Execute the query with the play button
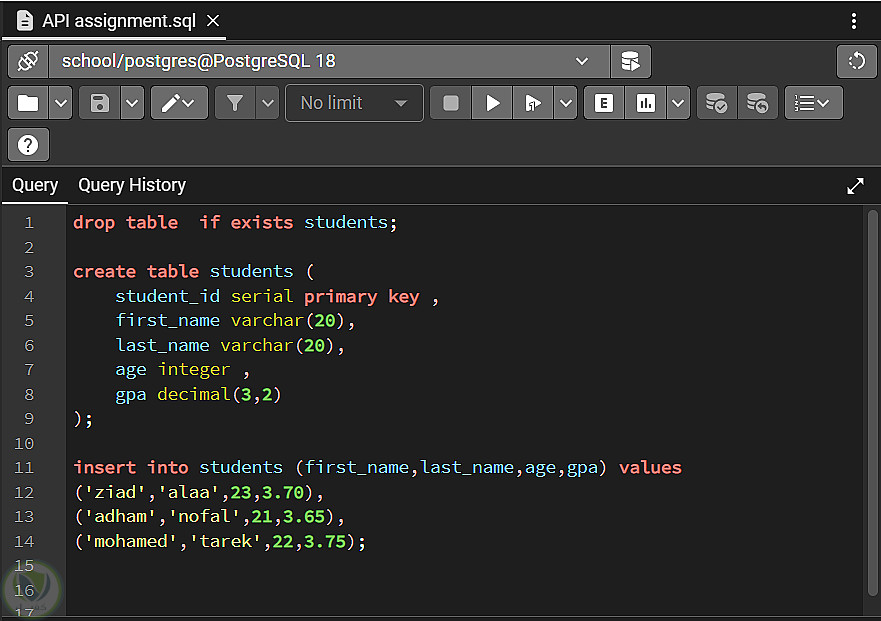The width and height of the screenshot is (881, 621). pyautogui.click(x=492, y=103)
